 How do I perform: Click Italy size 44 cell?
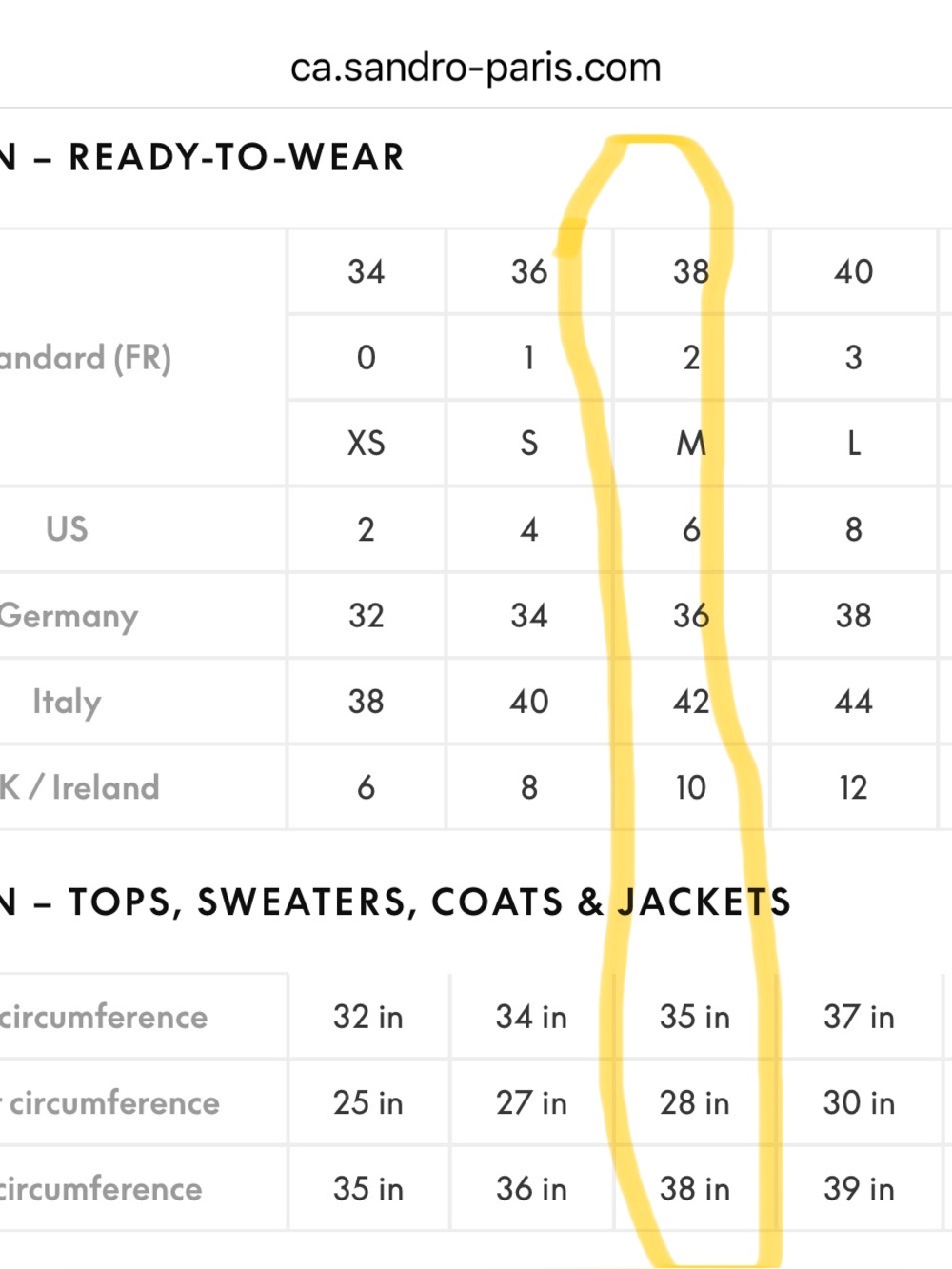(853, 702)
